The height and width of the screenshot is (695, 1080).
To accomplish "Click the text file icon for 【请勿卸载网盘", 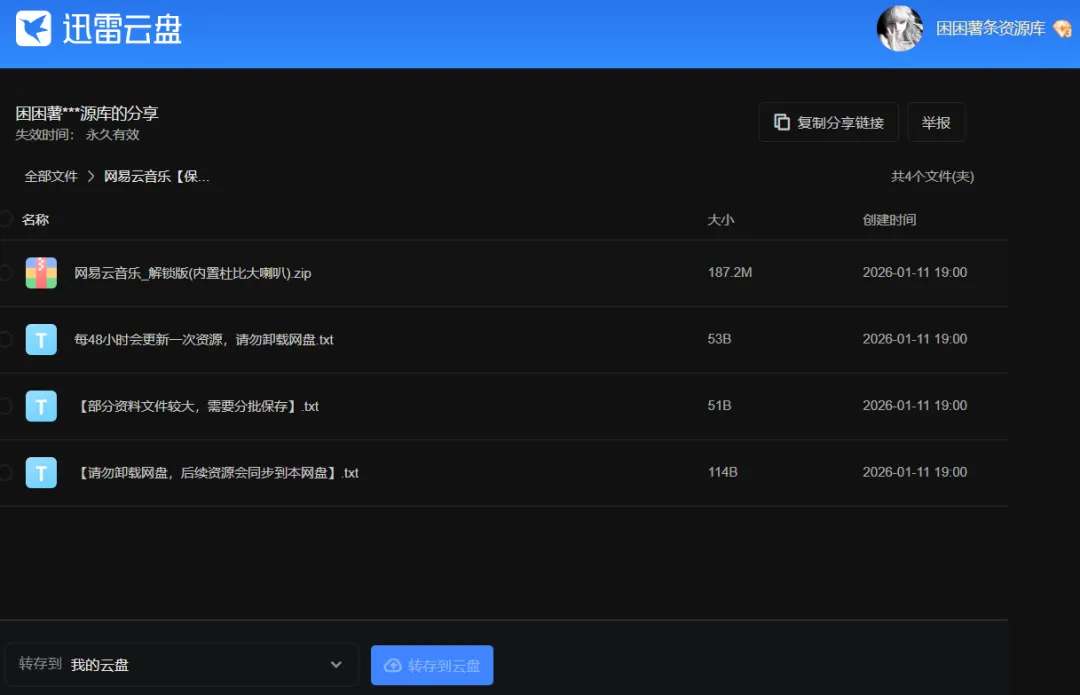I will click(x=41, y=473).
